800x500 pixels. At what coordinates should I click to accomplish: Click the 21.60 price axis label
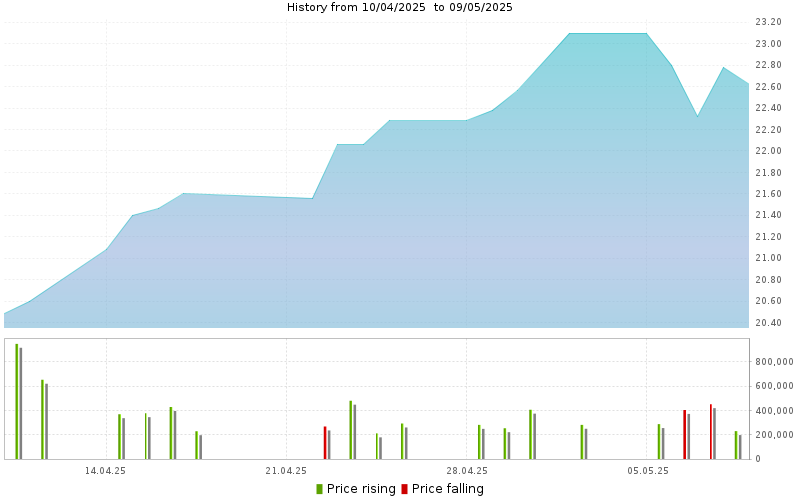pyautogui.click(x=768, y=194)
